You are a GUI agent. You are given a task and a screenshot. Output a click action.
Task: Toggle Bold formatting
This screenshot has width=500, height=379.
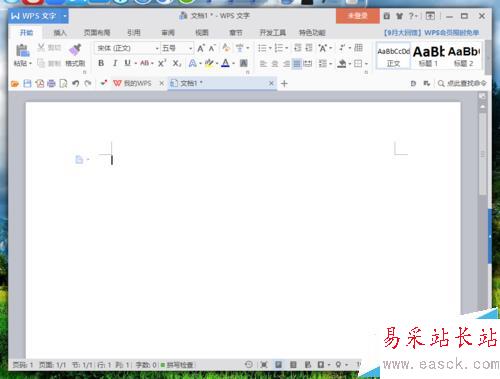click(x=101, y=63)
